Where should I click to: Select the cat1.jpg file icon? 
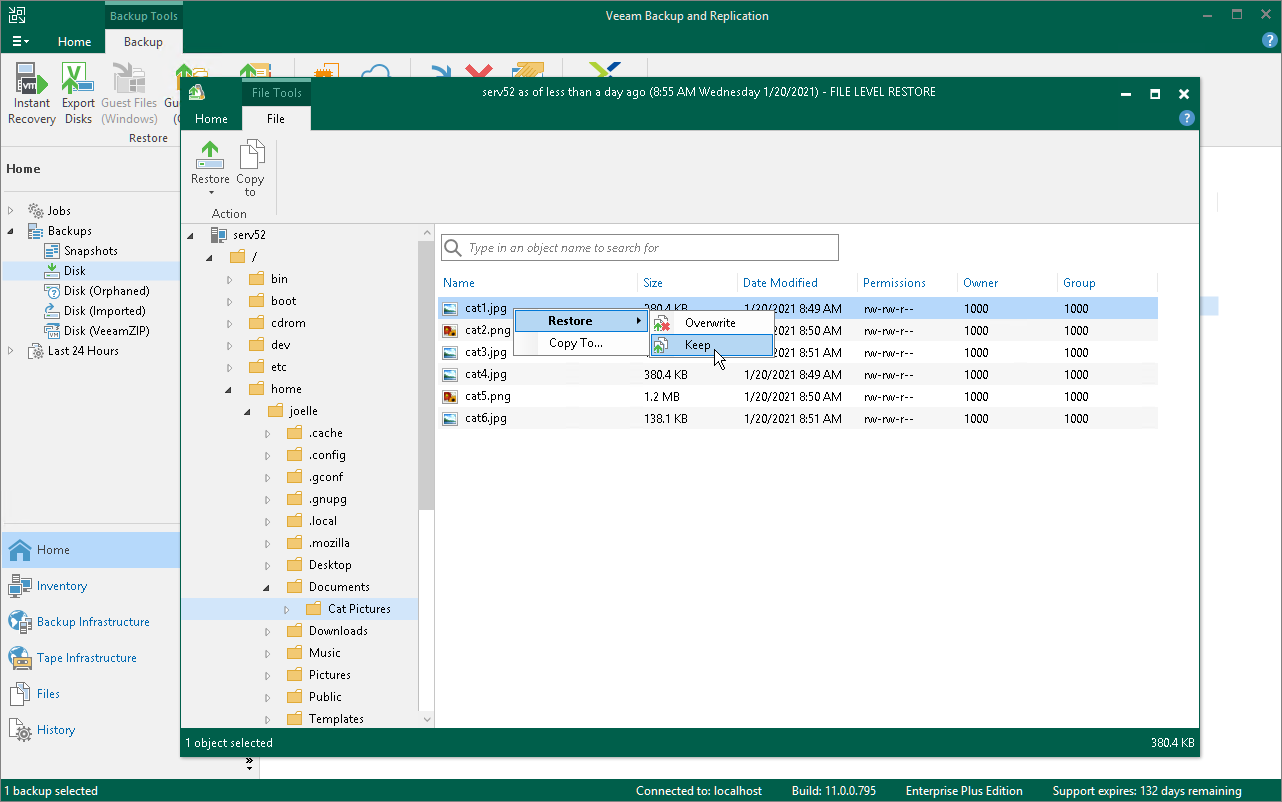point(451,309)
